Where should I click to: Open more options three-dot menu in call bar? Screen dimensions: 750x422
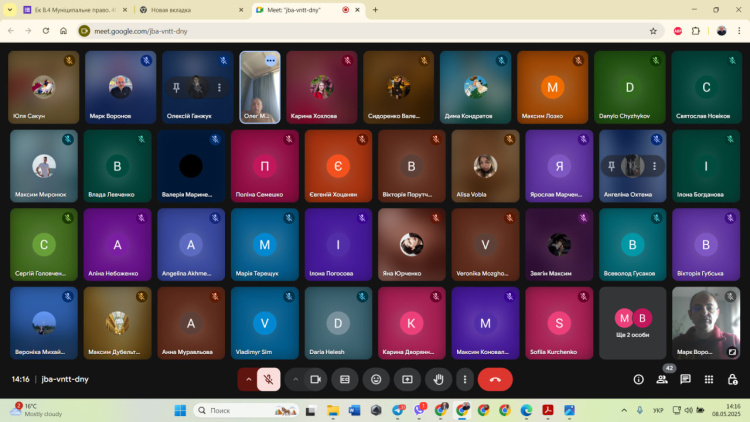pyautogui.click(x=464, y=379)
